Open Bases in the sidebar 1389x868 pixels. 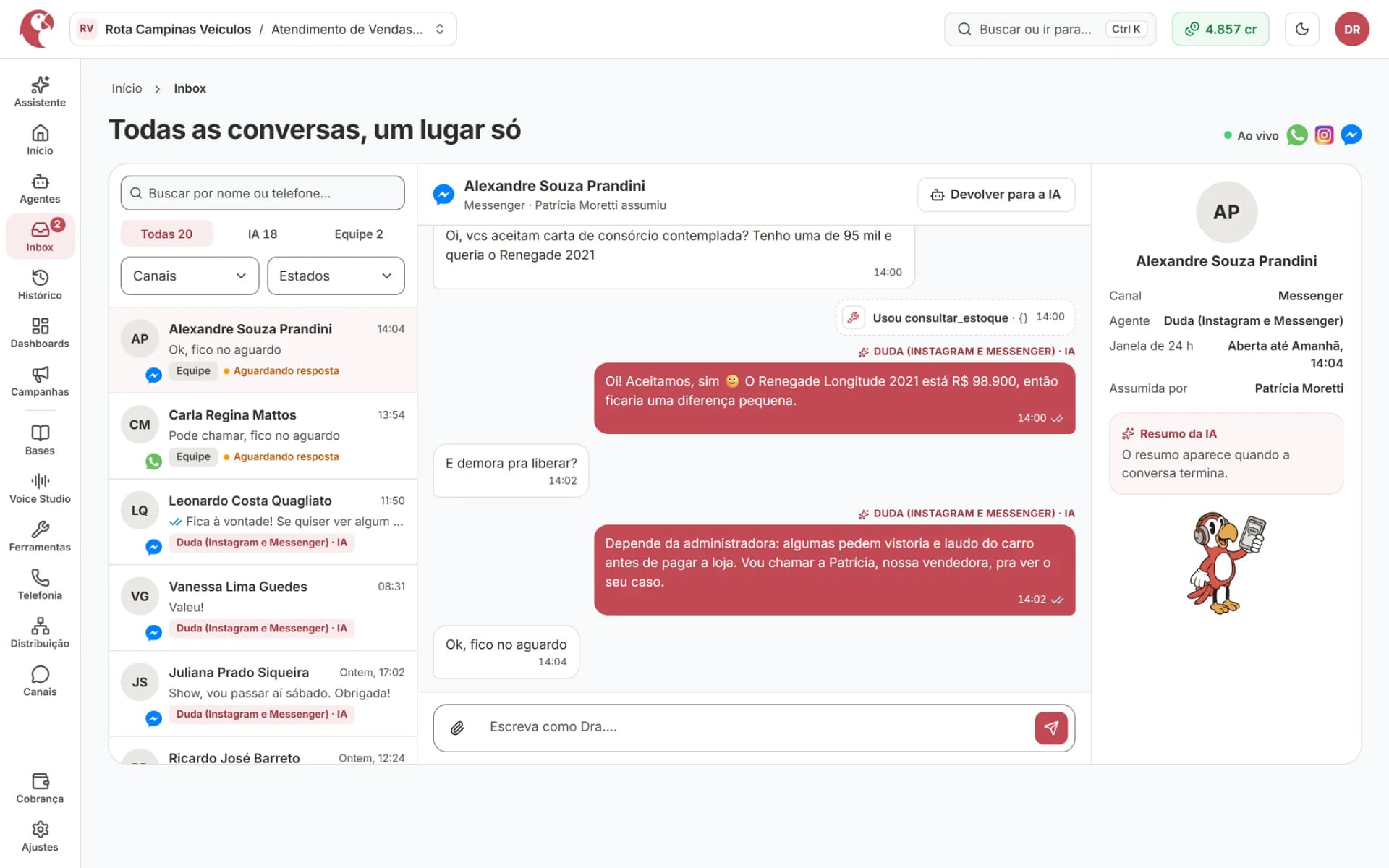tap(40, 441)
